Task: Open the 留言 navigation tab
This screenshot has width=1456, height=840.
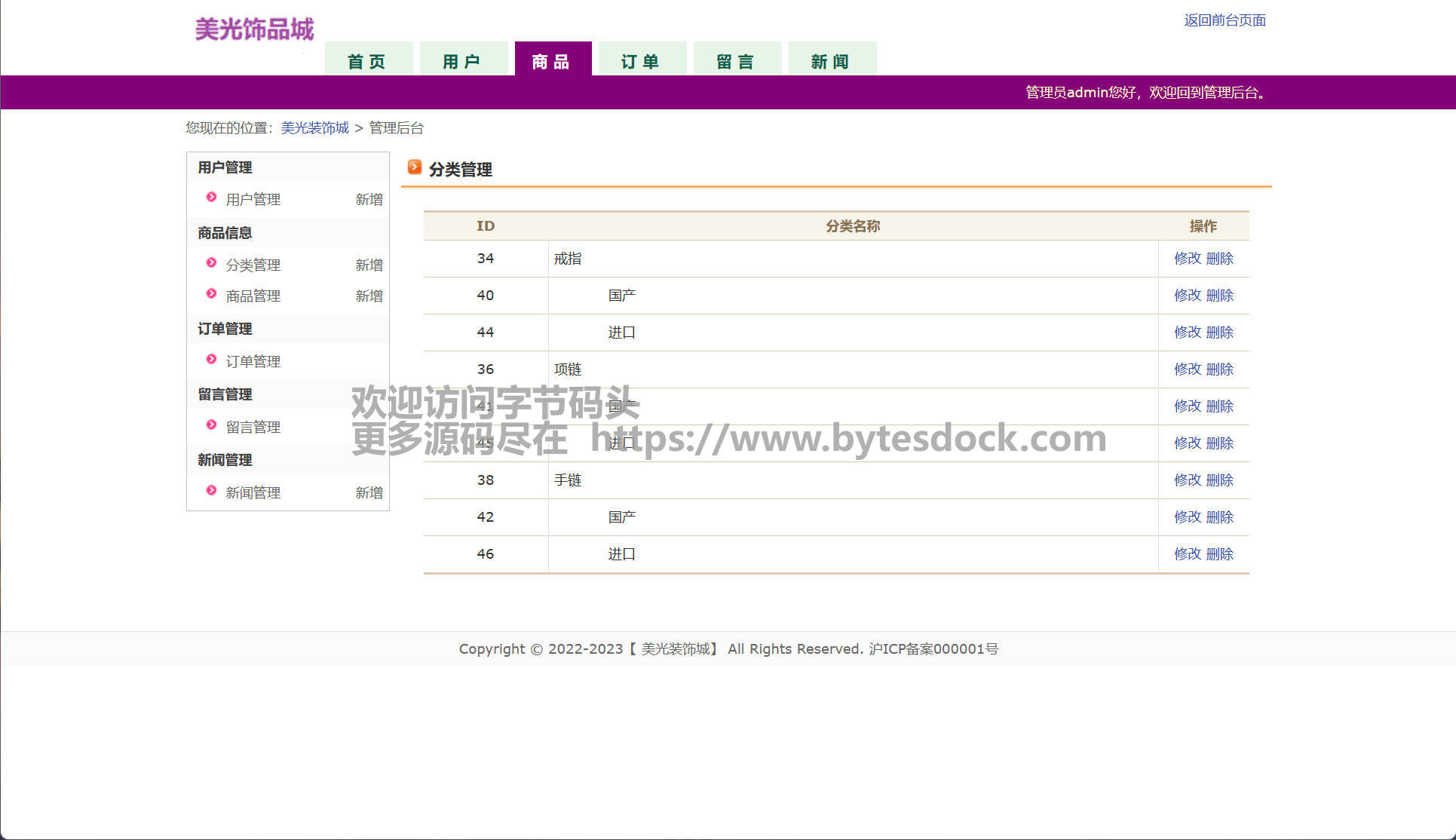Action: pos(736,61)
